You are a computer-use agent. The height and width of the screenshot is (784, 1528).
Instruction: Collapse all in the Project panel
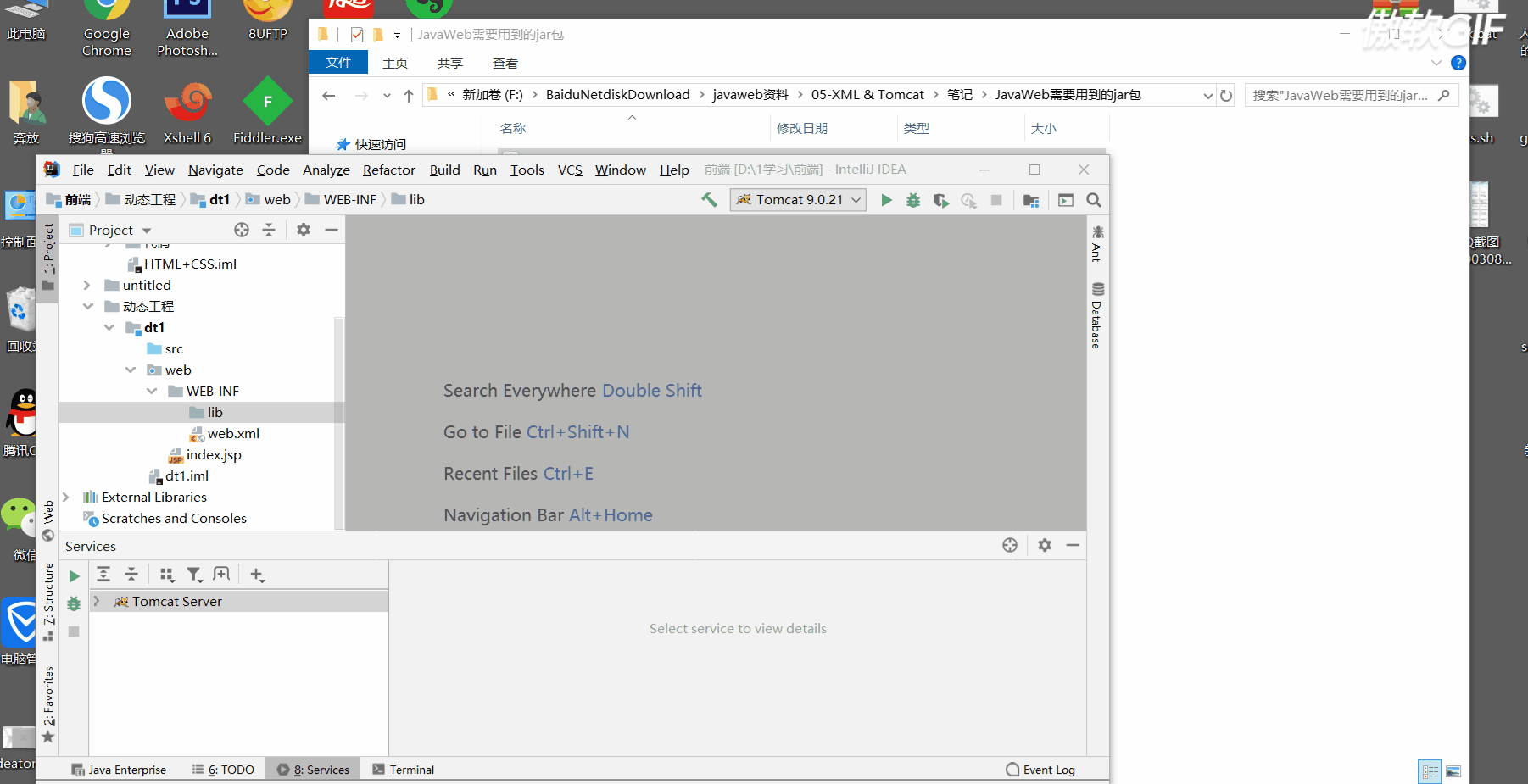(269, 230)
